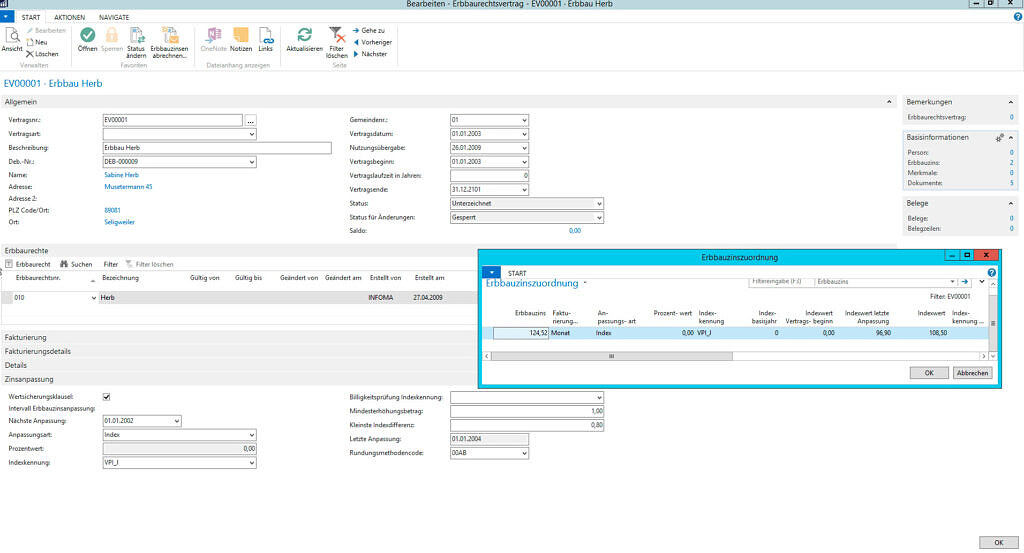Click the Links attachment icon
The image size is (1024, 553).
pyautogui.click(x=265, y=35)
